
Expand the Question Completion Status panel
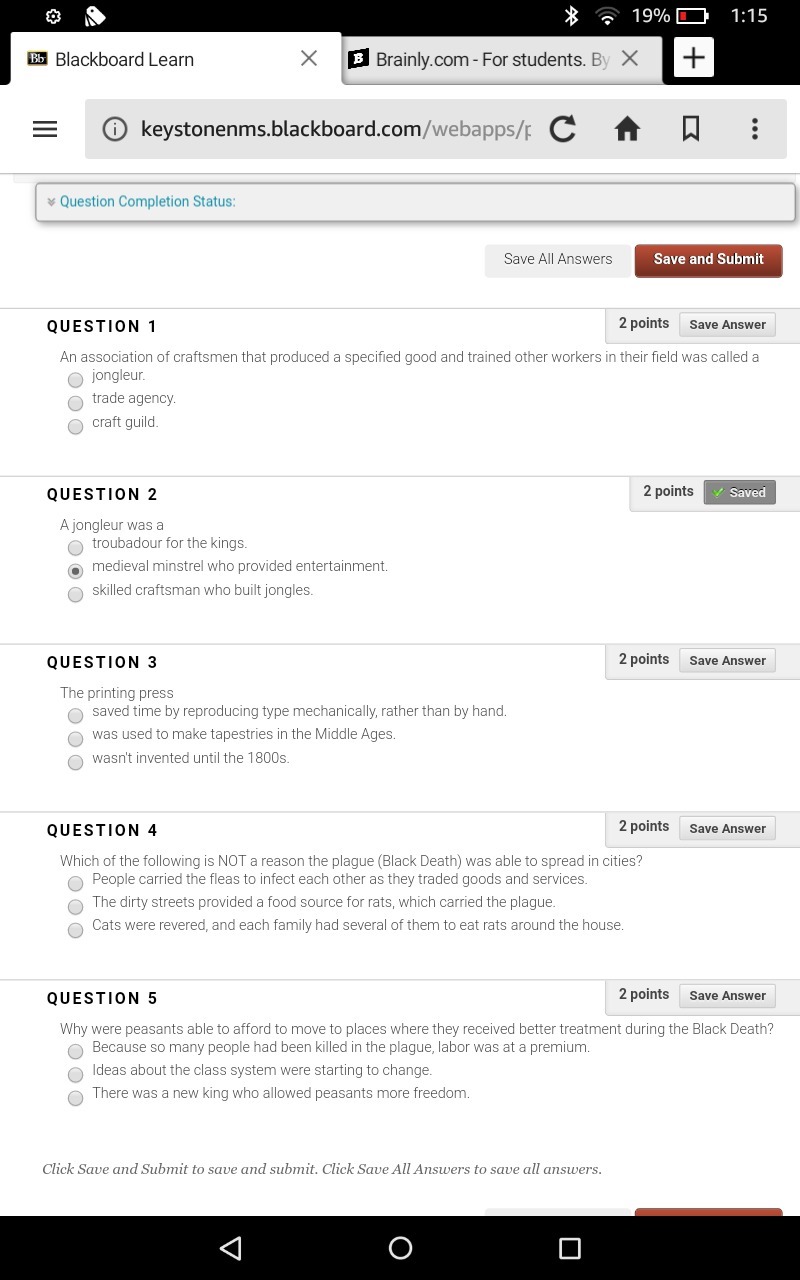pos(415,202)
